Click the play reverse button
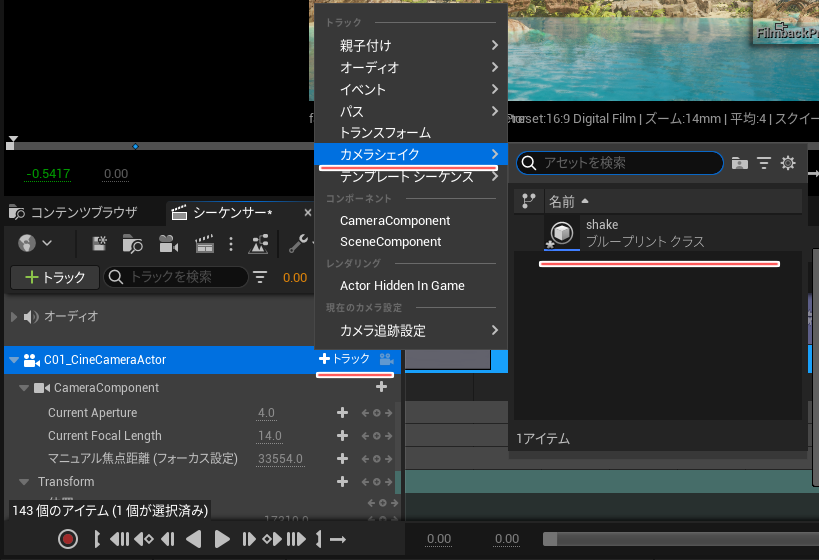 tap(194, 539)
